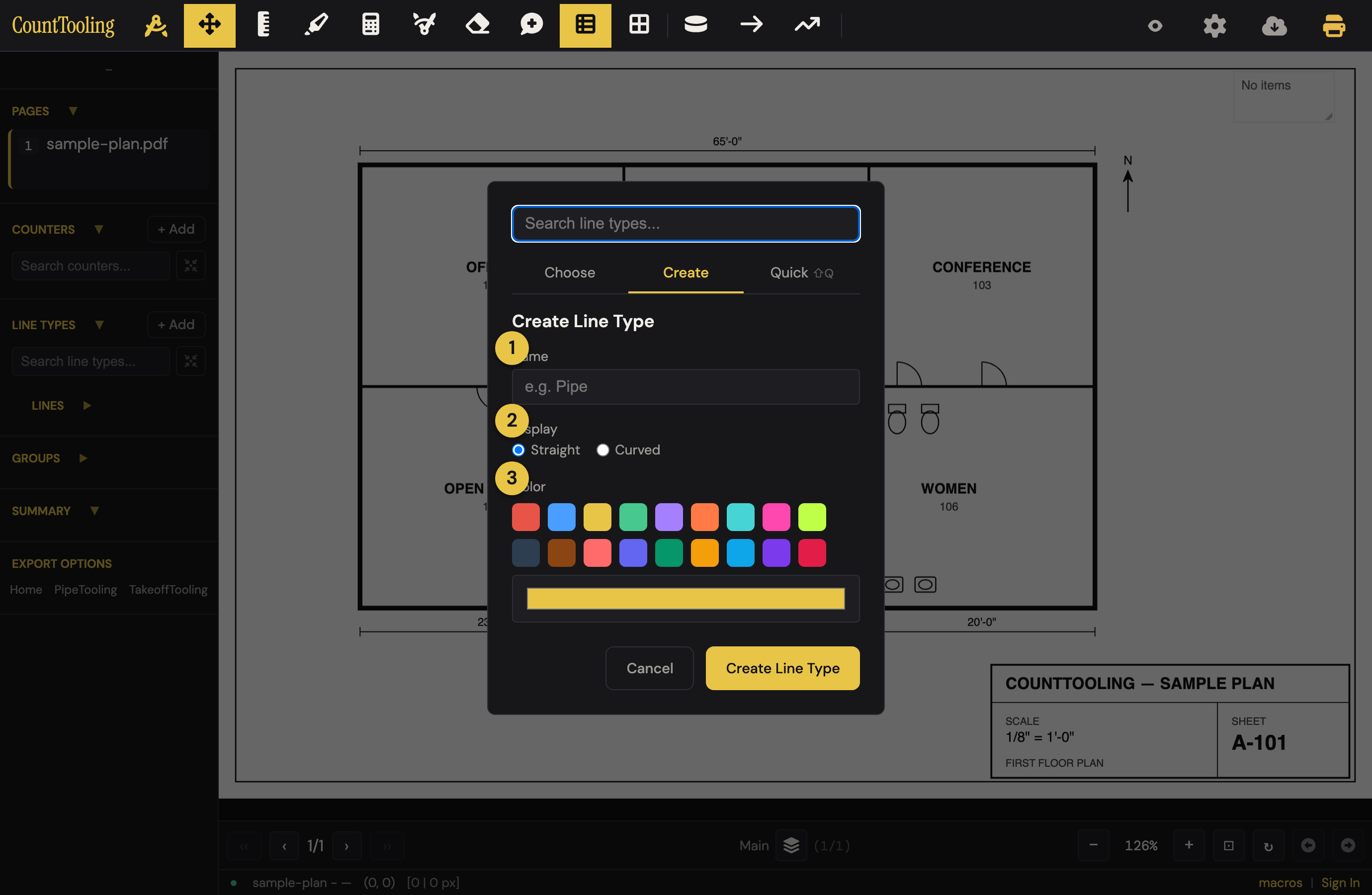Pick the lavender purple color swatch
Image resolution: width=1372 pixels, height=895 pixels.
(669, 517)
